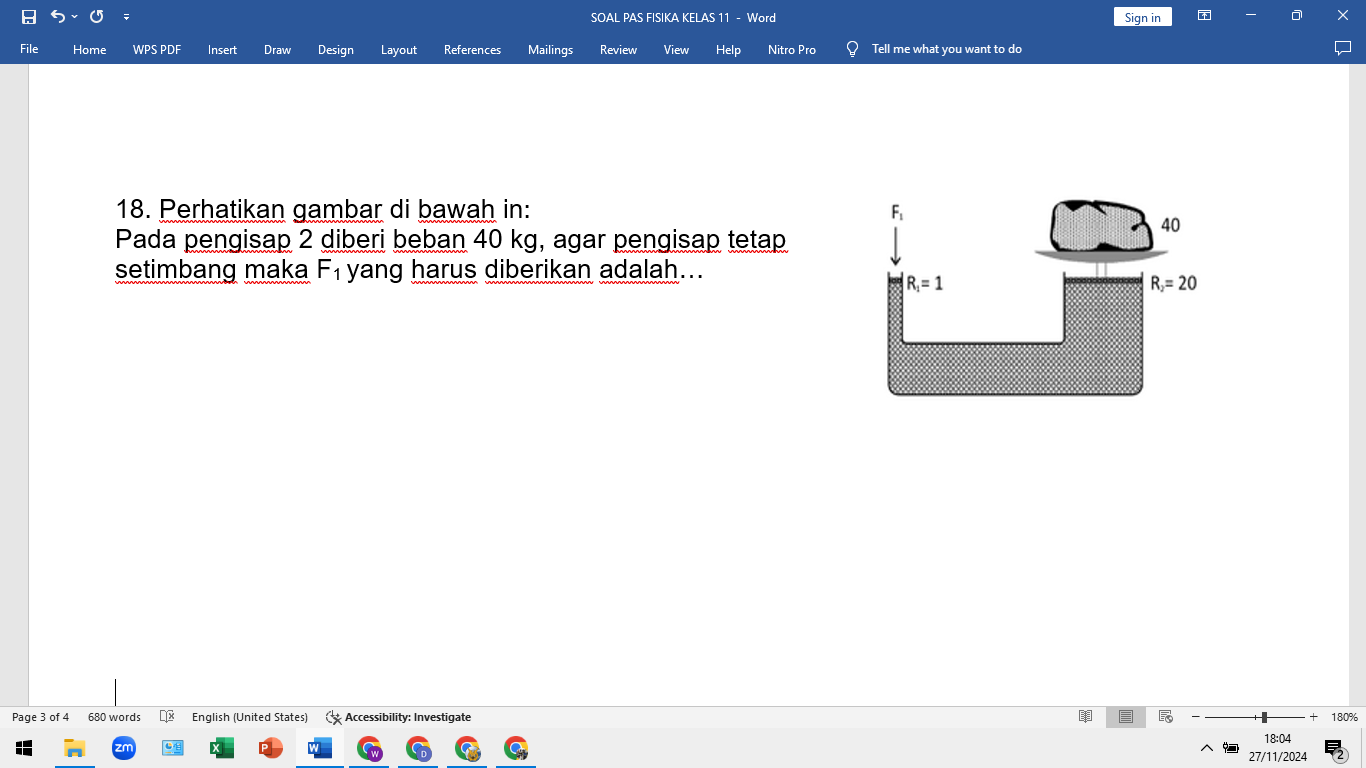
Task: Open Excel from taskbar
Action: pyautogui.click(x=222, y=748)
